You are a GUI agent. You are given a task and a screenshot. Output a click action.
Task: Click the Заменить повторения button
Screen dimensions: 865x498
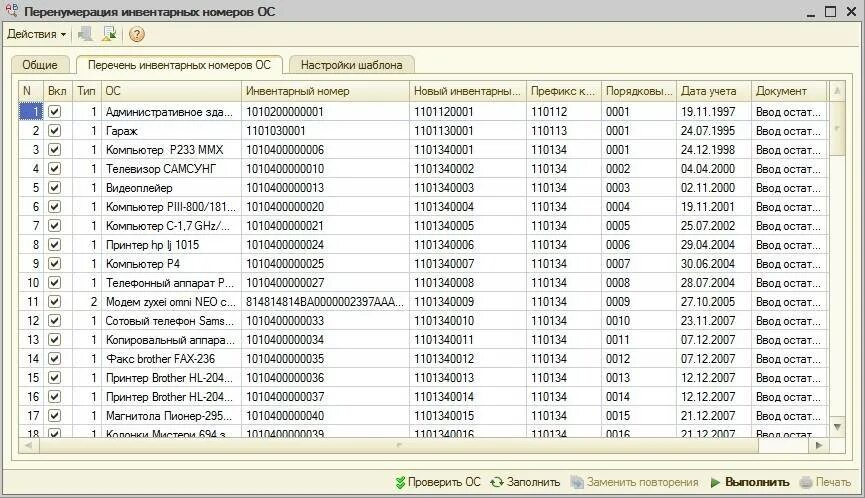coord(634,482)
